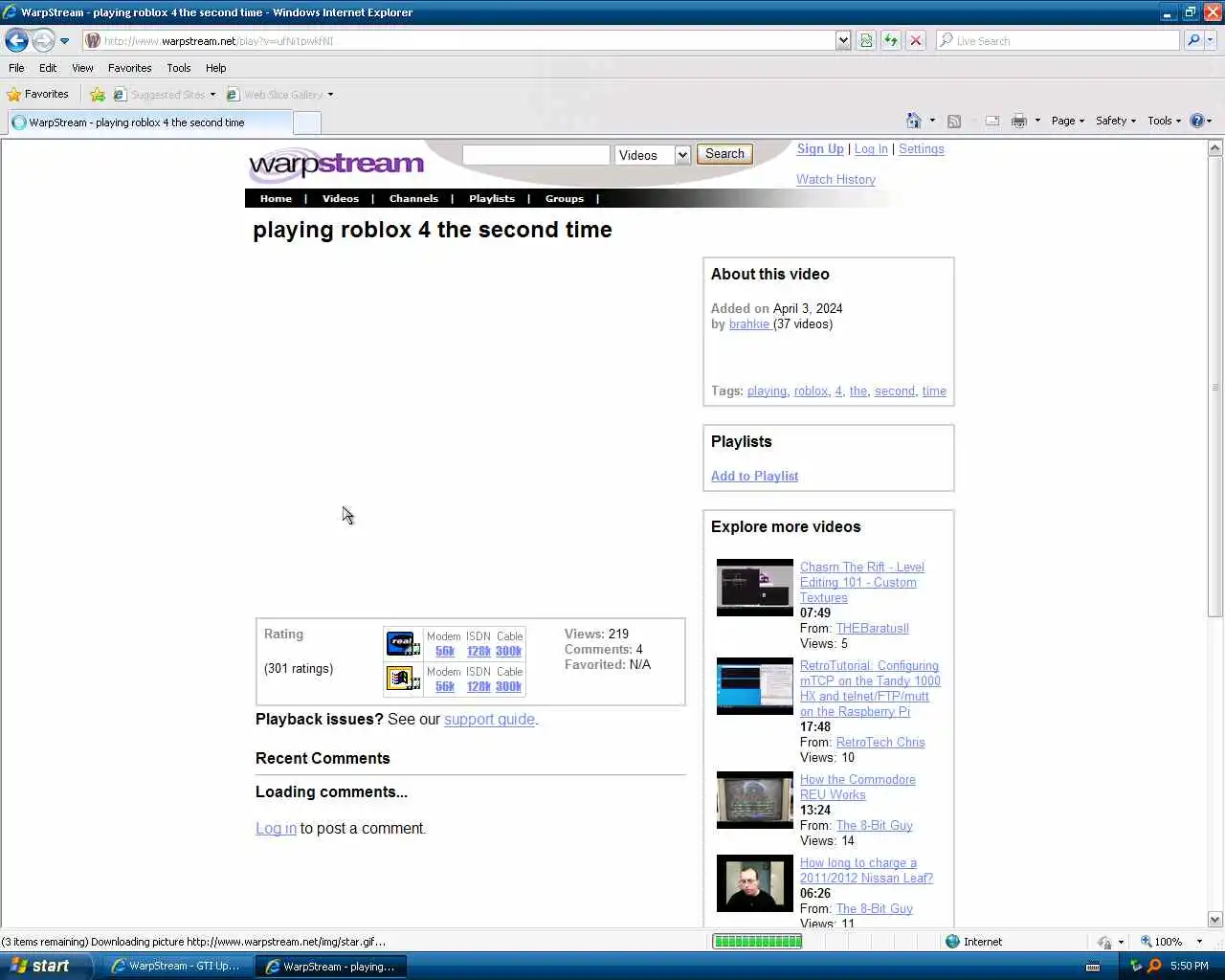Click the Help question mark icon

[1196, 121]
